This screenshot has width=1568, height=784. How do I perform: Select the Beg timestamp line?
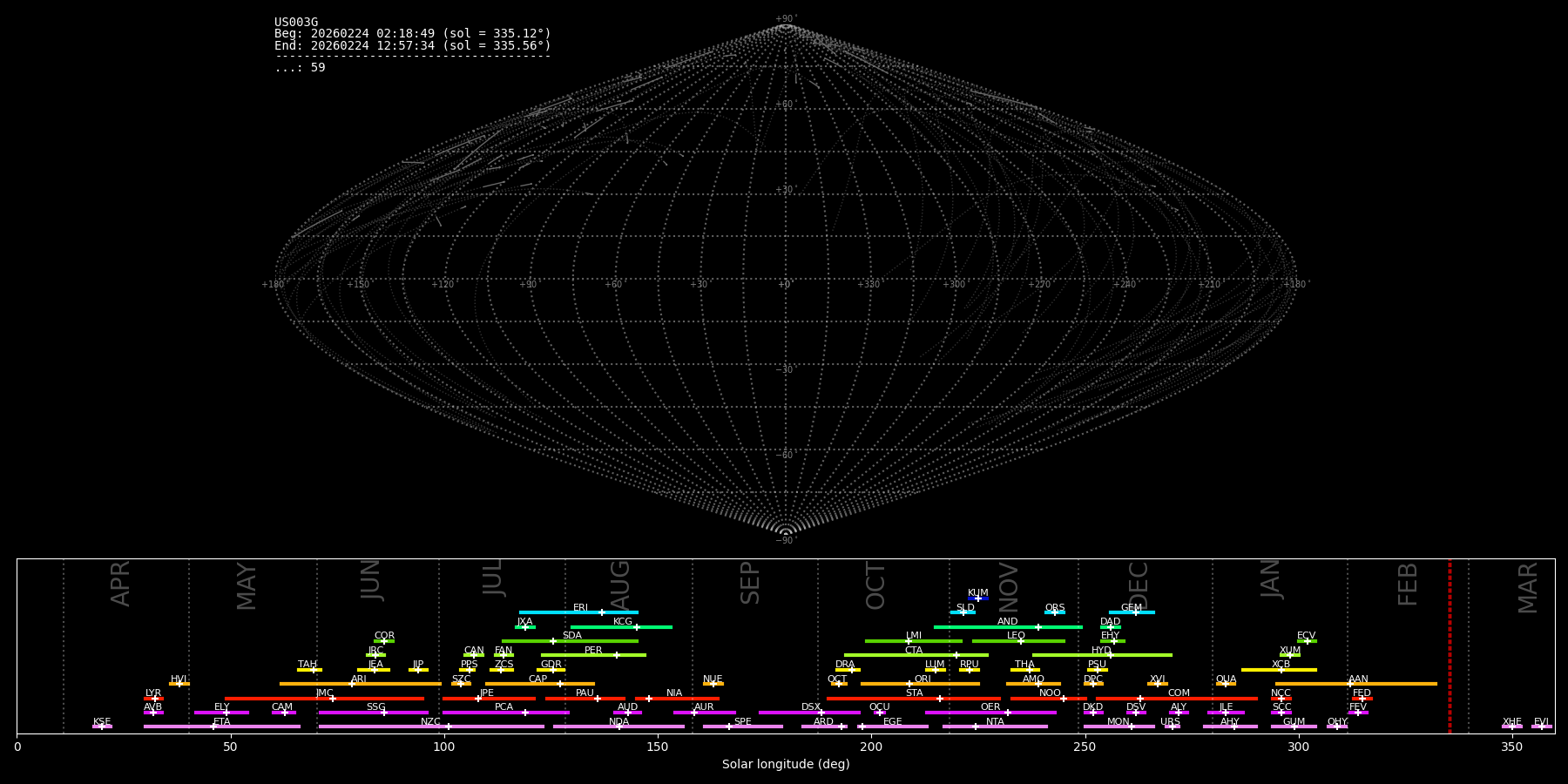(x=413, y=34)
